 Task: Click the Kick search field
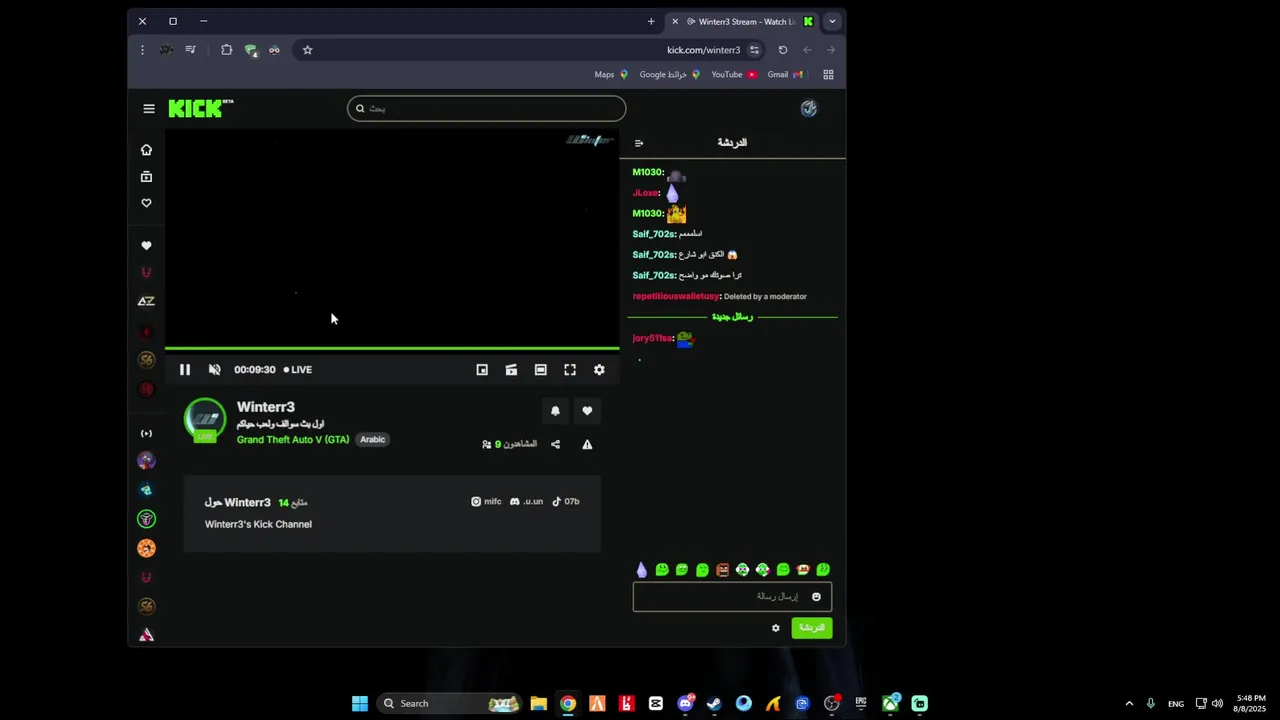coord(486,109)
